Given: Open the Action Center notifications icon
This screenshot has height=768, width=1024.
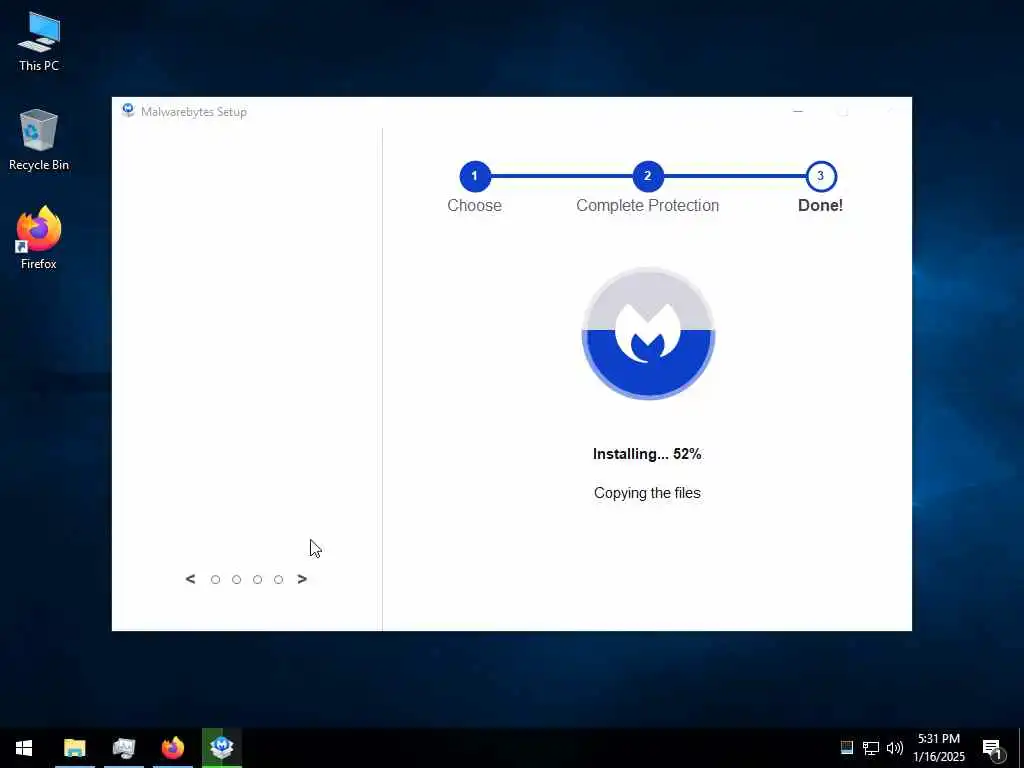Looking at the screenshot, I should [x=993, y=749].
